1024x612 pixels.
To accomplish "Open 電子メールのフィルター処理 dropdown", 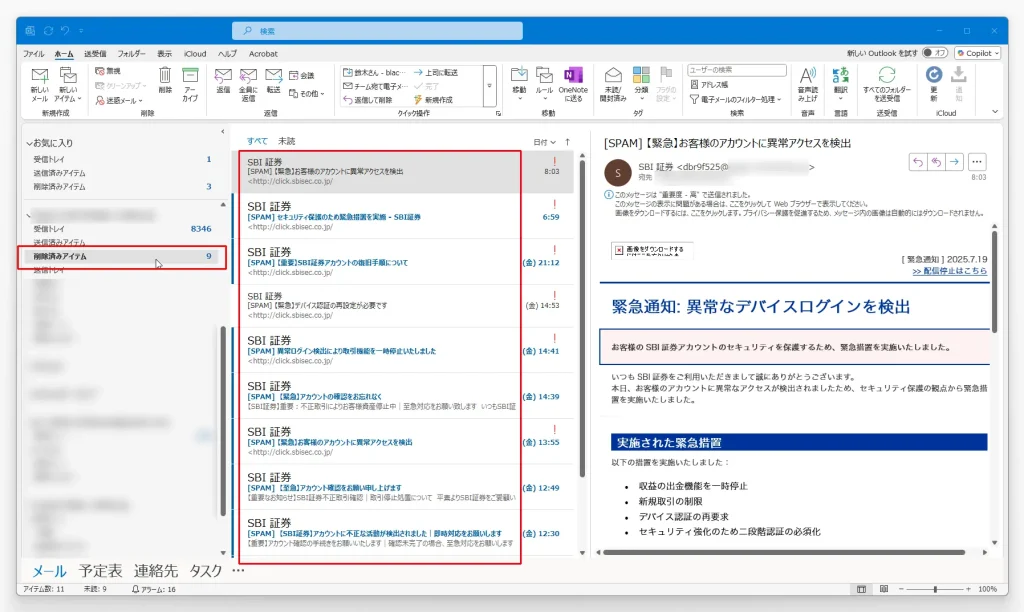I will click(x=735, y=99).
